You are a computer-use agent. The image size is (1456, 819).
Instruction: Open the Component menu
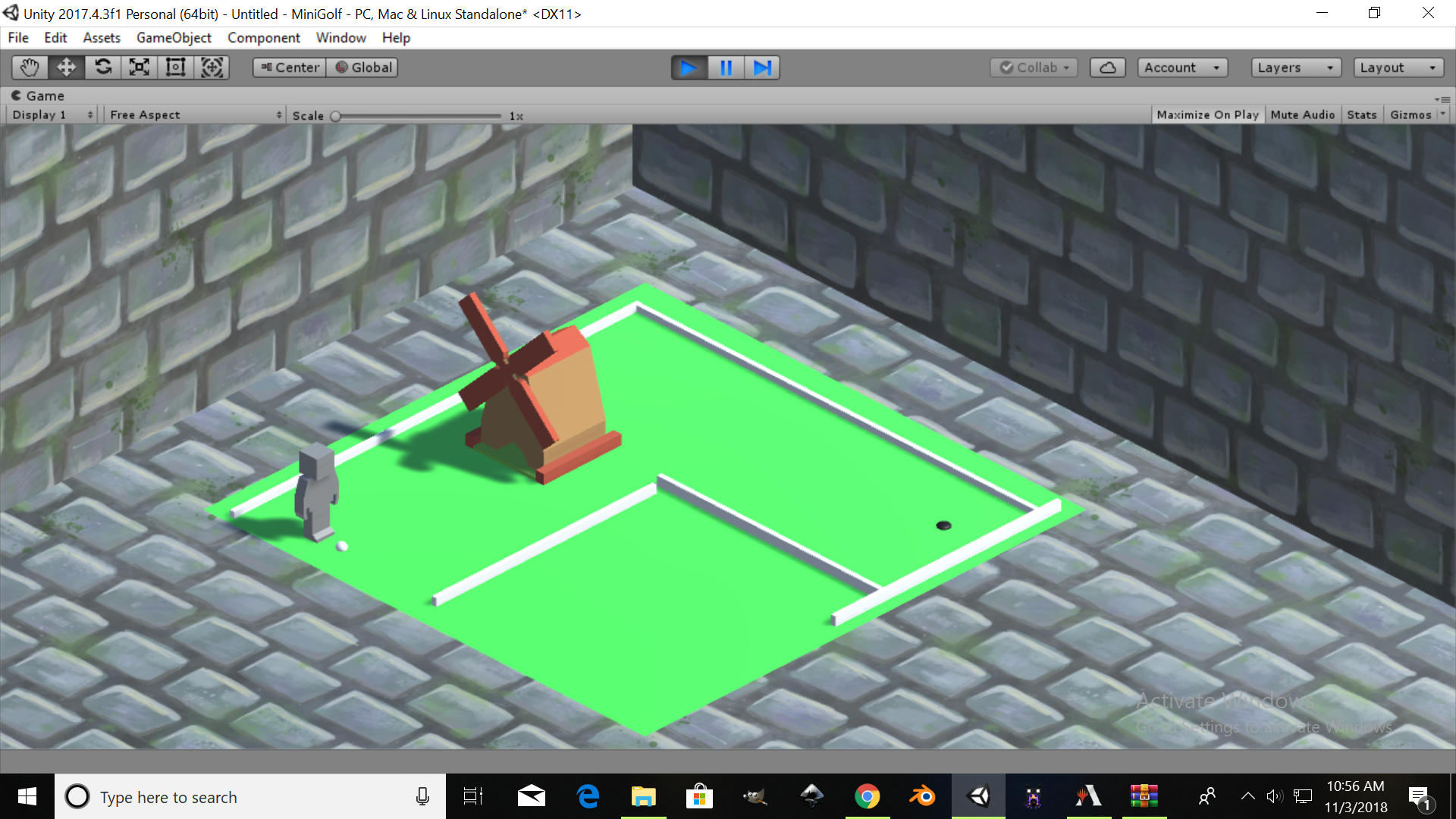coord(264,38)
